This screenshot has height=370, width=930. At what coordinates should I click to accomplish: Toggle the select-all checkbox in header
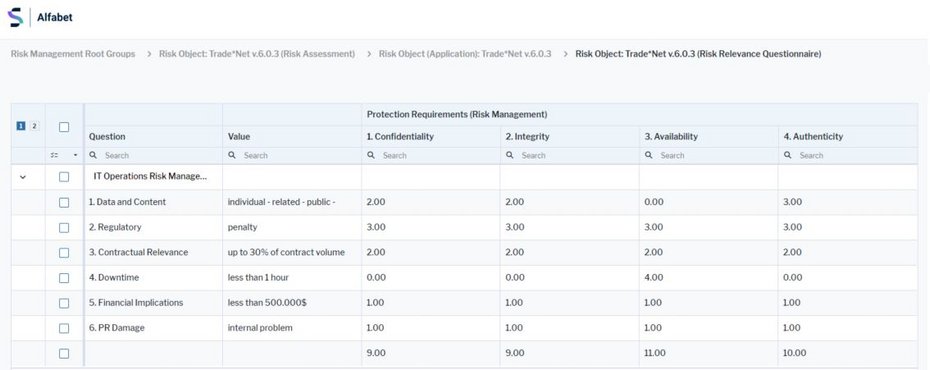click(x=64, y=127)
